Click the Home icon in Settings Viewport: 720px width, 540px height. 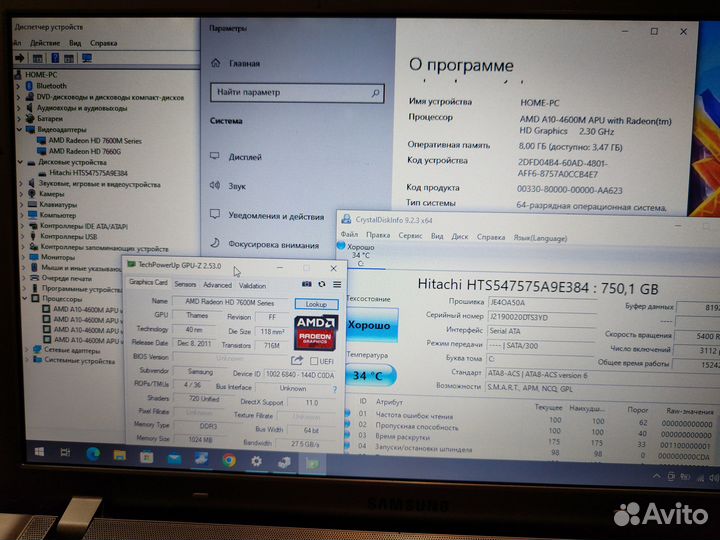214,62
